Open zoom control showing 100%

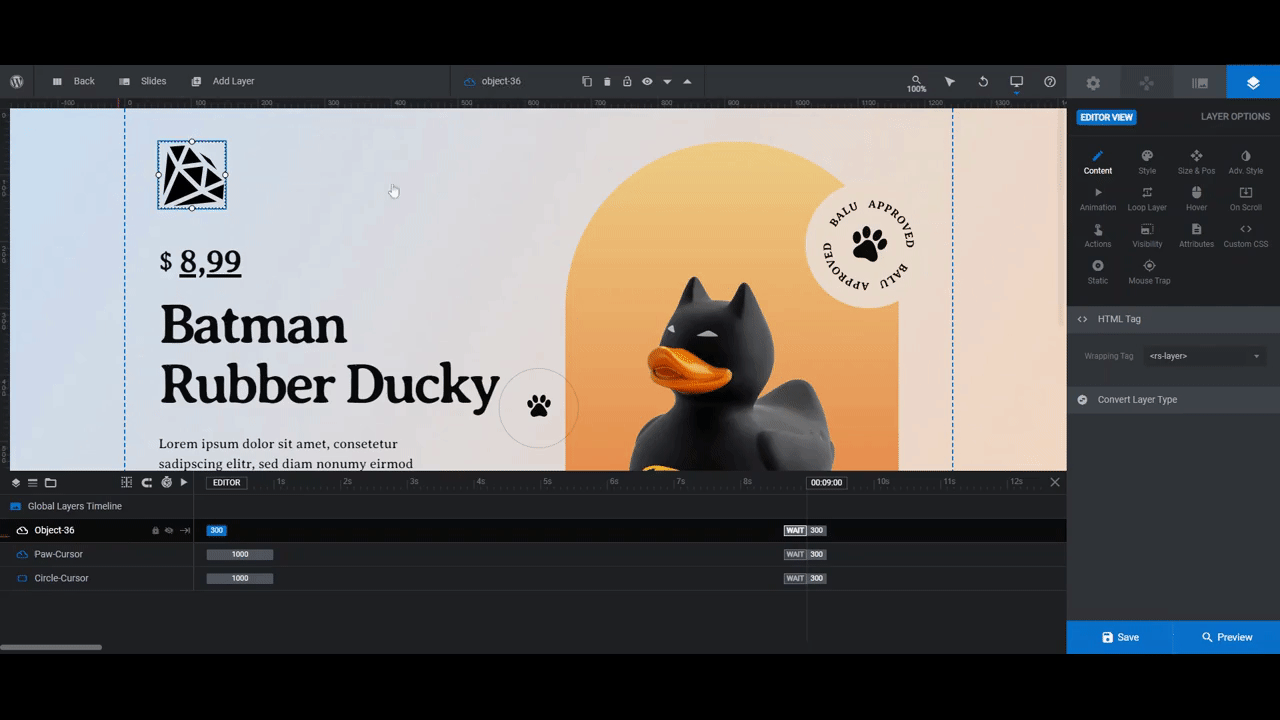tap(916, 83)
